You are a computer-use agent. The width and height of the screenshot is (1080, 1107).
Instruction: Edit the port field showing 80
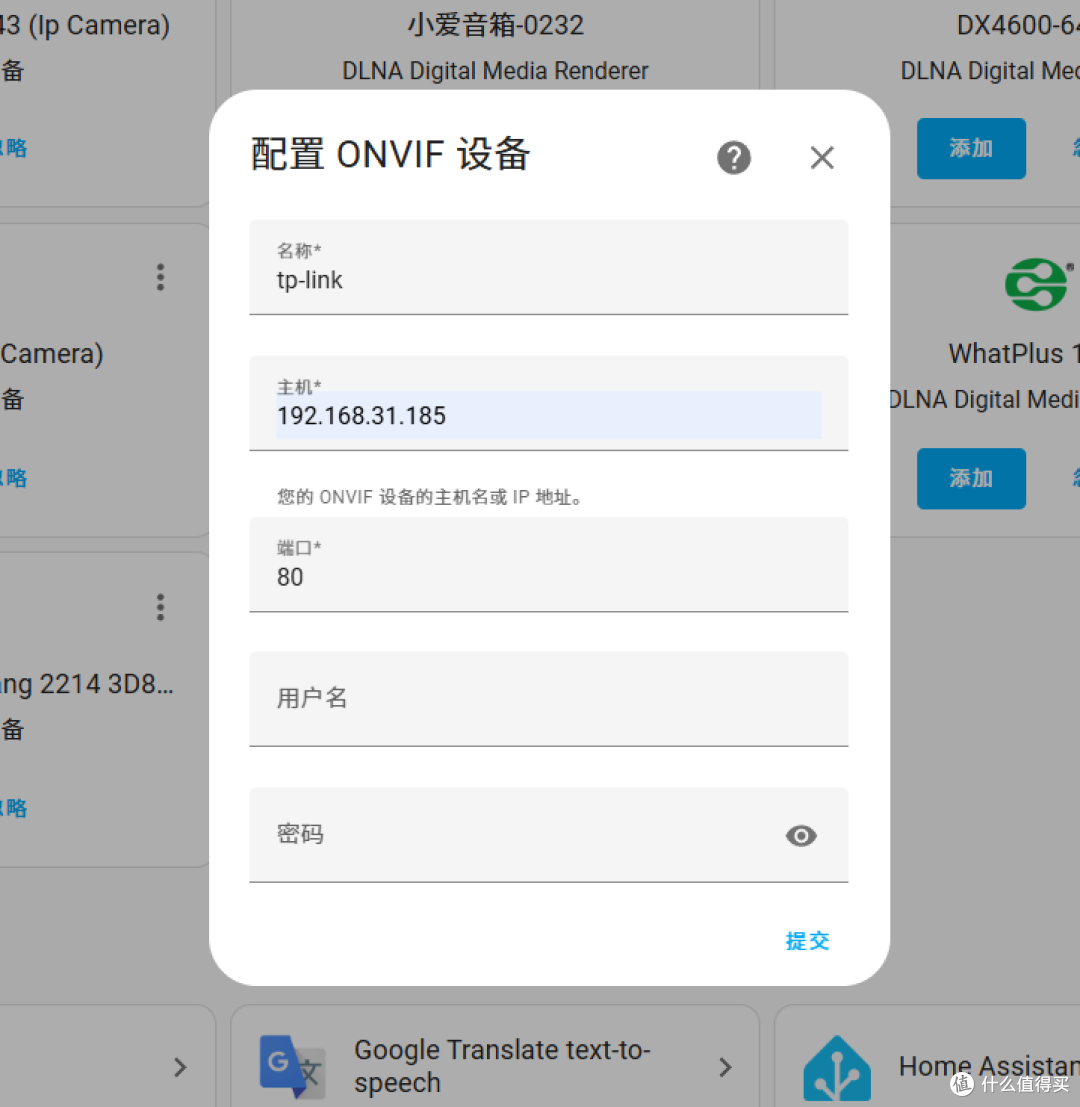click(x=548, y=564)
